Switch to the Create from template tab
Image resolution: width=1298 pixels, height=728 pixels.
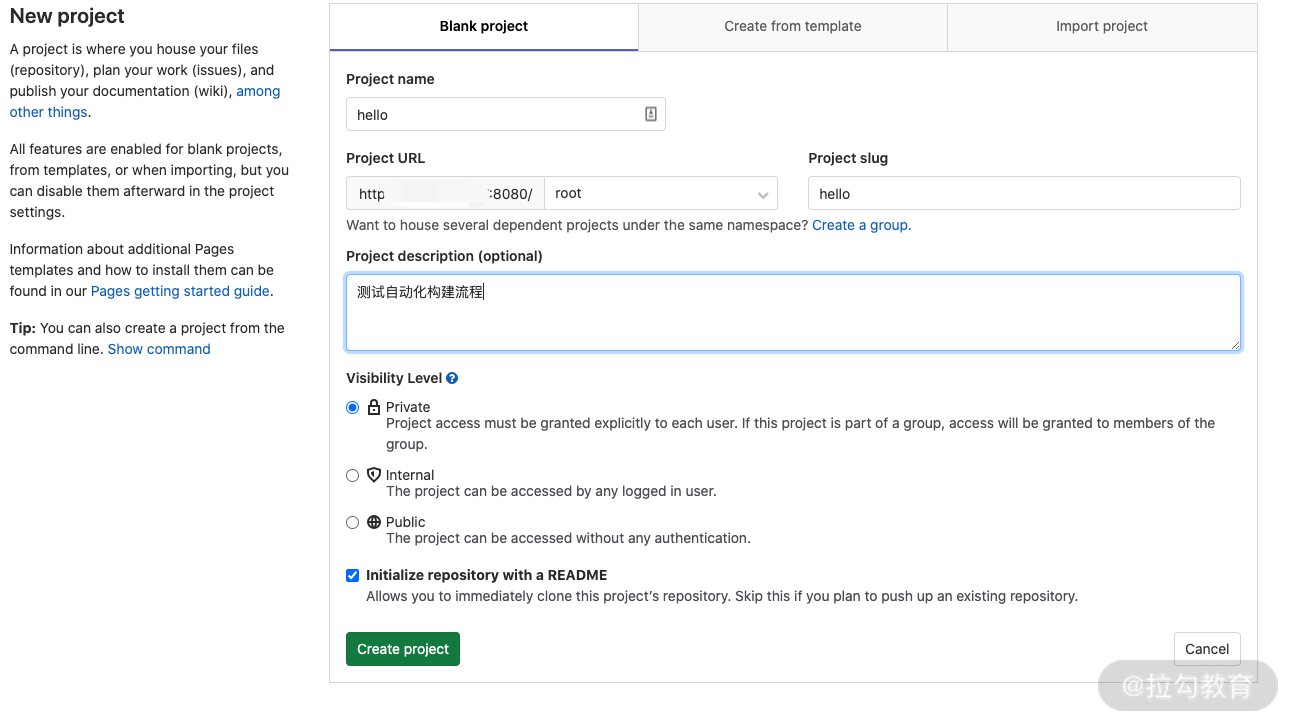[792, 26]
